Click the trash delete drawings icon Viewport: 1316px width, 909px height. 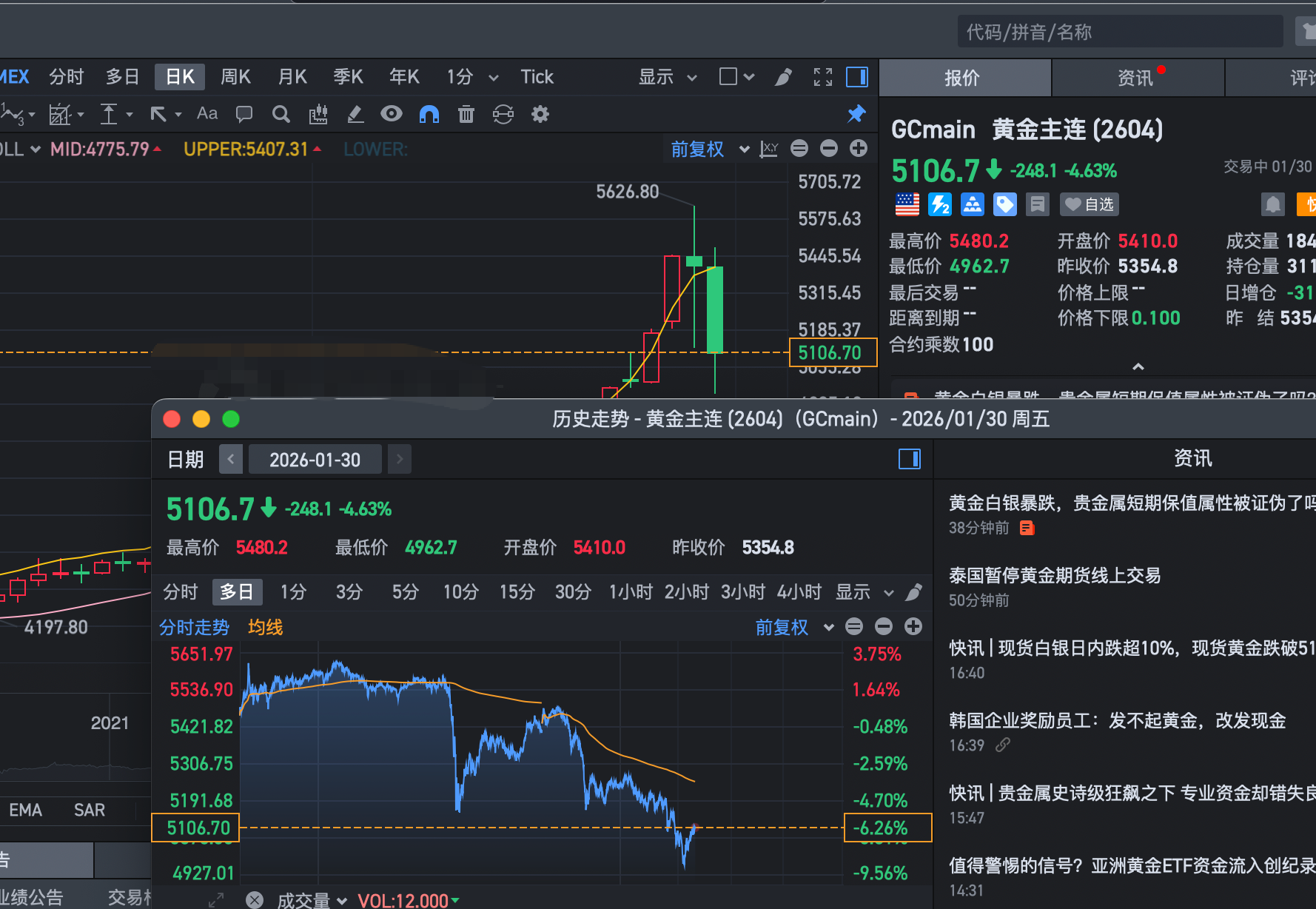point(466,114)
